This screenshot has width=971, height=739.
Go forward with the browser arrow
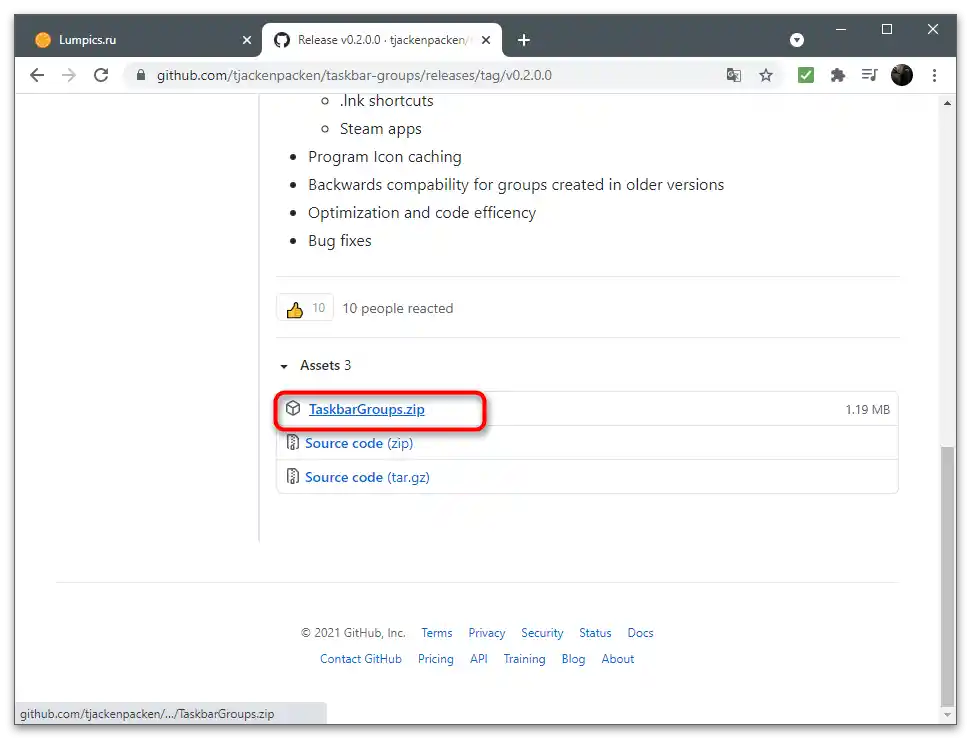(69, 76)
